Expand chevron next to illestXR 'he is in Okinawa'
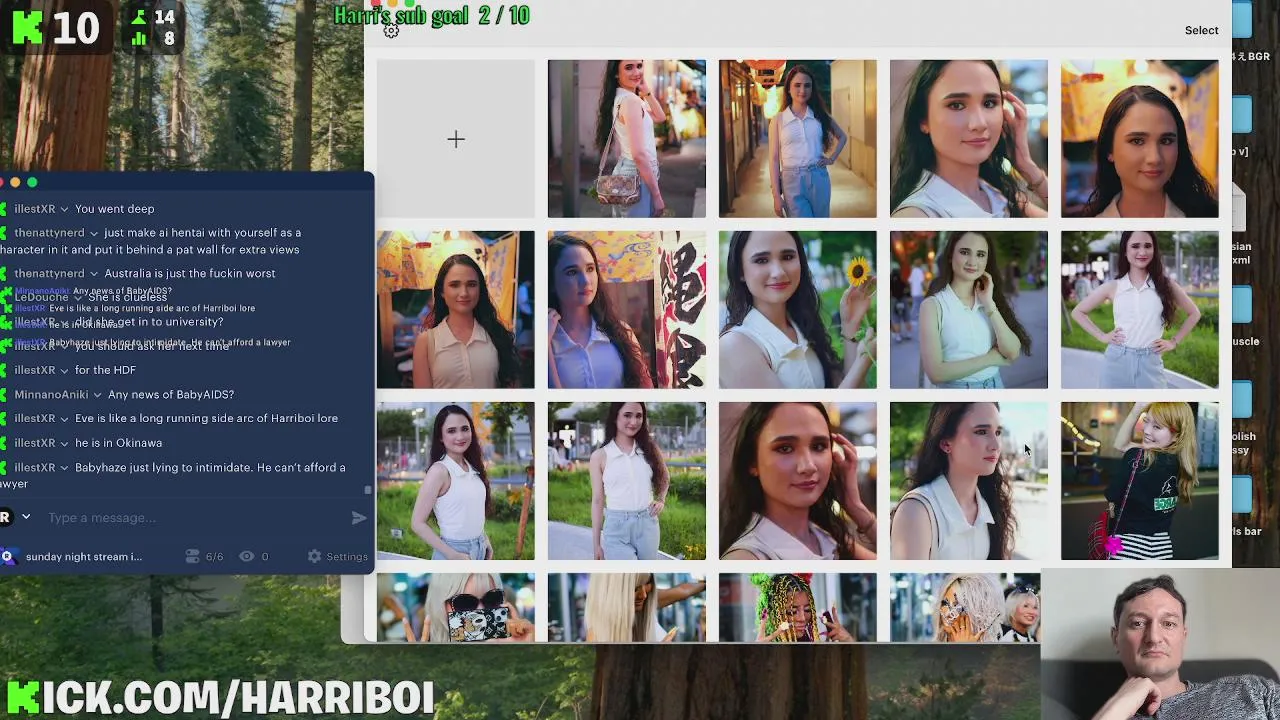Screen dimensions: 1280x720 [64, 443]
